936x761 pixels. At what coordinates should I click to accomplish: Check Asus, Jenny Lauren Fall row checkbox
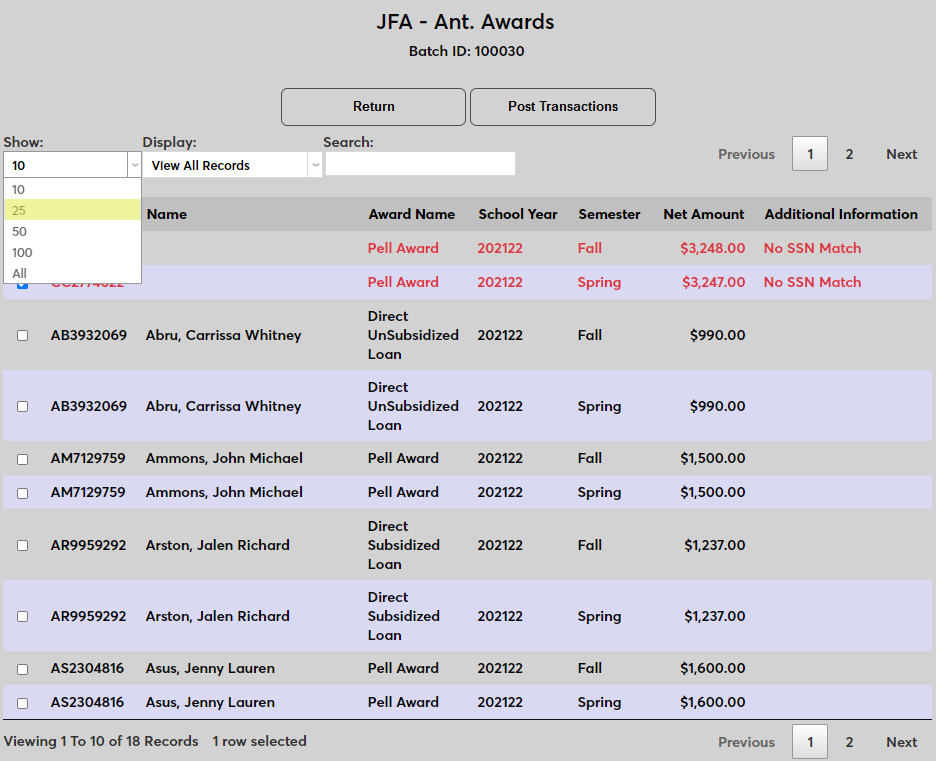pos(22,668)
